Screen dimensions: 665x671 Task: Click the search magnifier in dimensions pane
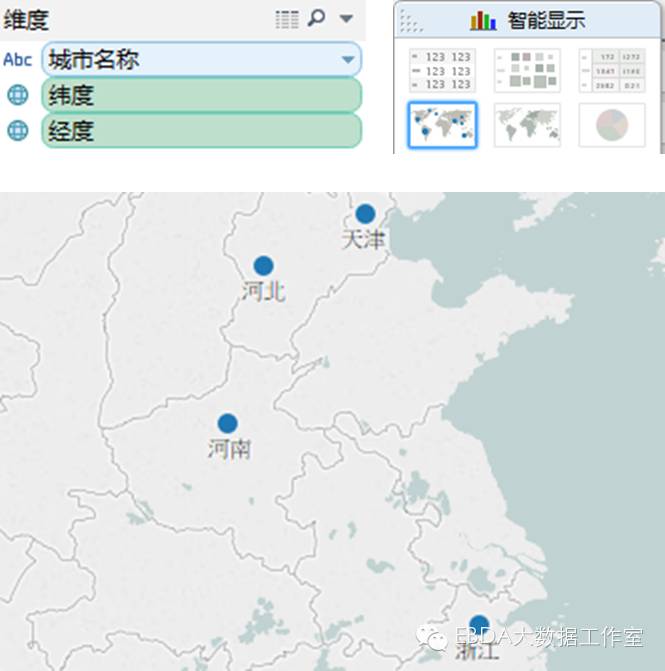pyautogui.click(x=317, y=18)
